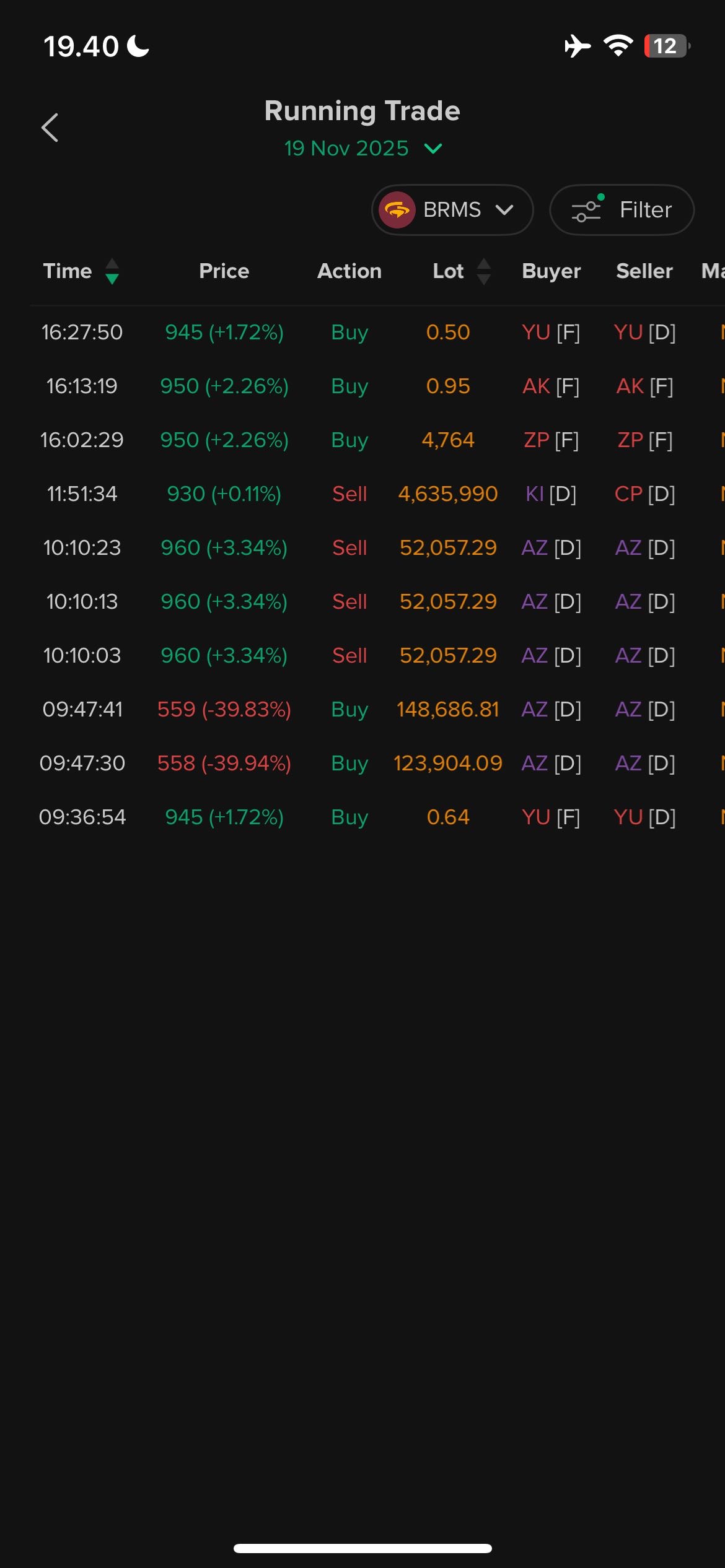Select the Price column header
The image size is (725, 1568).
click(x=224, y=271)
